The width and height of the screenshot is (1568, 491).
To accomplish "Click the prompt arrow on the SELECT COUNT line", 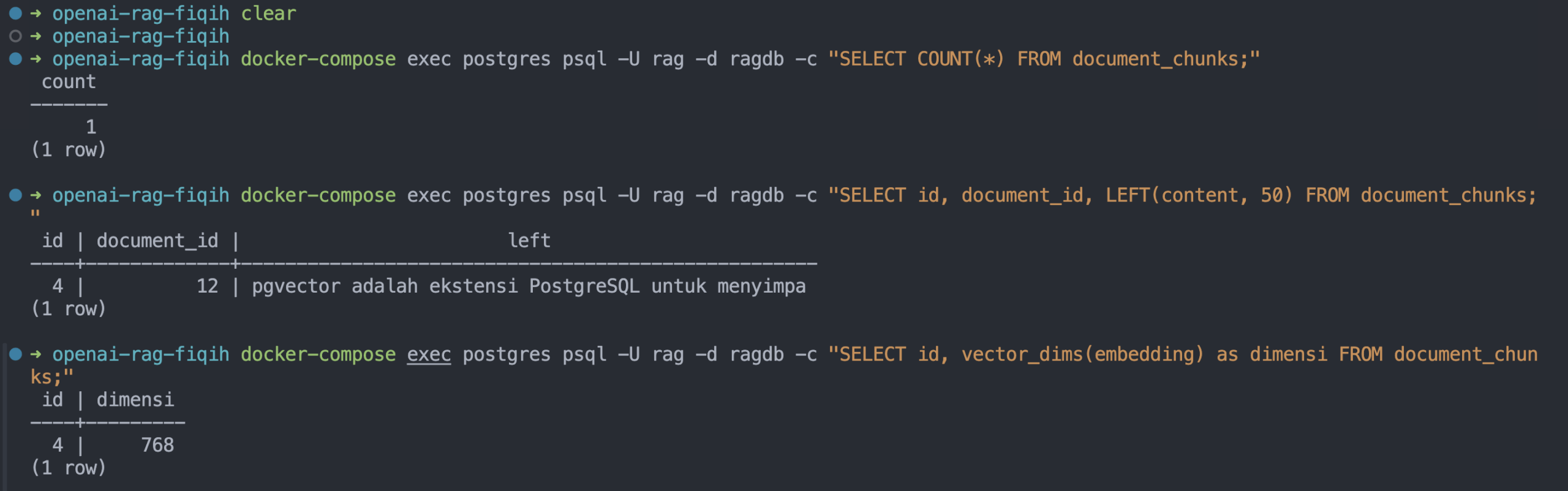I will pyautogui.click(x=36, y=59).
